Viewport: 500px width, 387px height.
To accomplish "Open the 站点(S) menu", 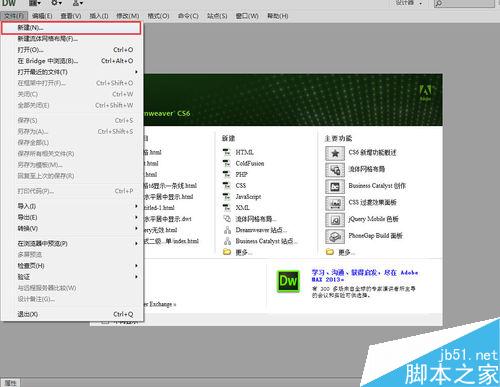I will tap(217, 16).
